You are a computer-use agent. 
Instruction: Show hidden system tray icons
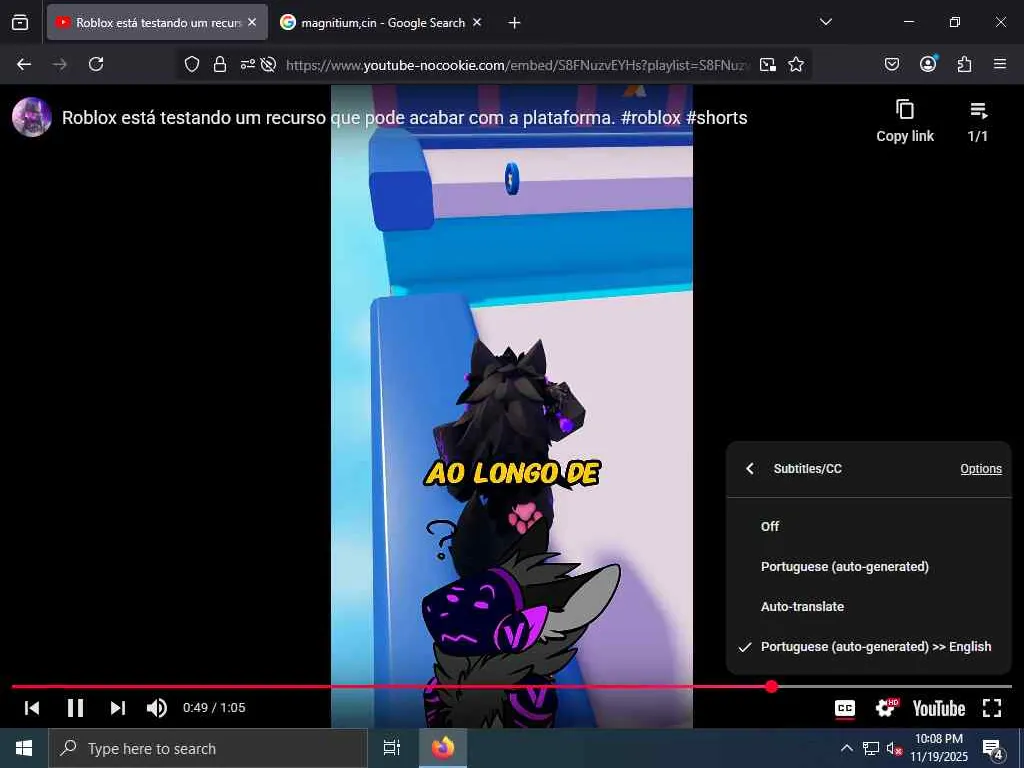pos(846,748)
